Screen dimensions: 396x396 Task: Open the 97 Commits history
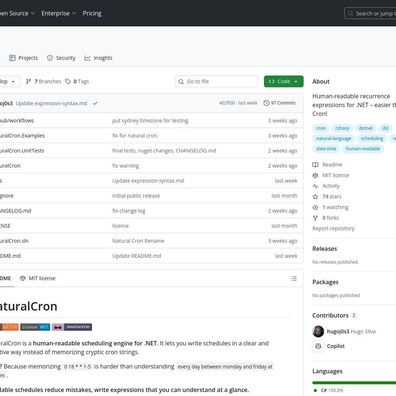point(279,103)
